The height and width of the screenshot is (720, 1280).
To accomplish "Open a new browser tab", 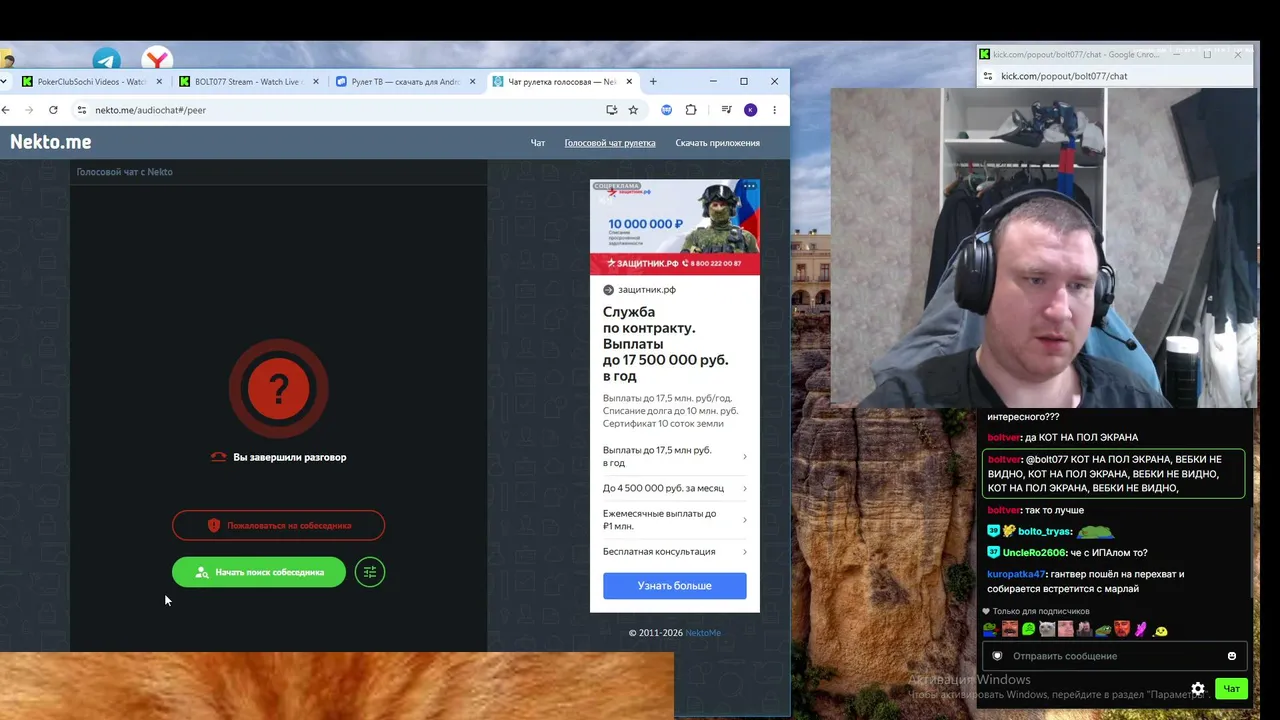I will pos(653,81).
